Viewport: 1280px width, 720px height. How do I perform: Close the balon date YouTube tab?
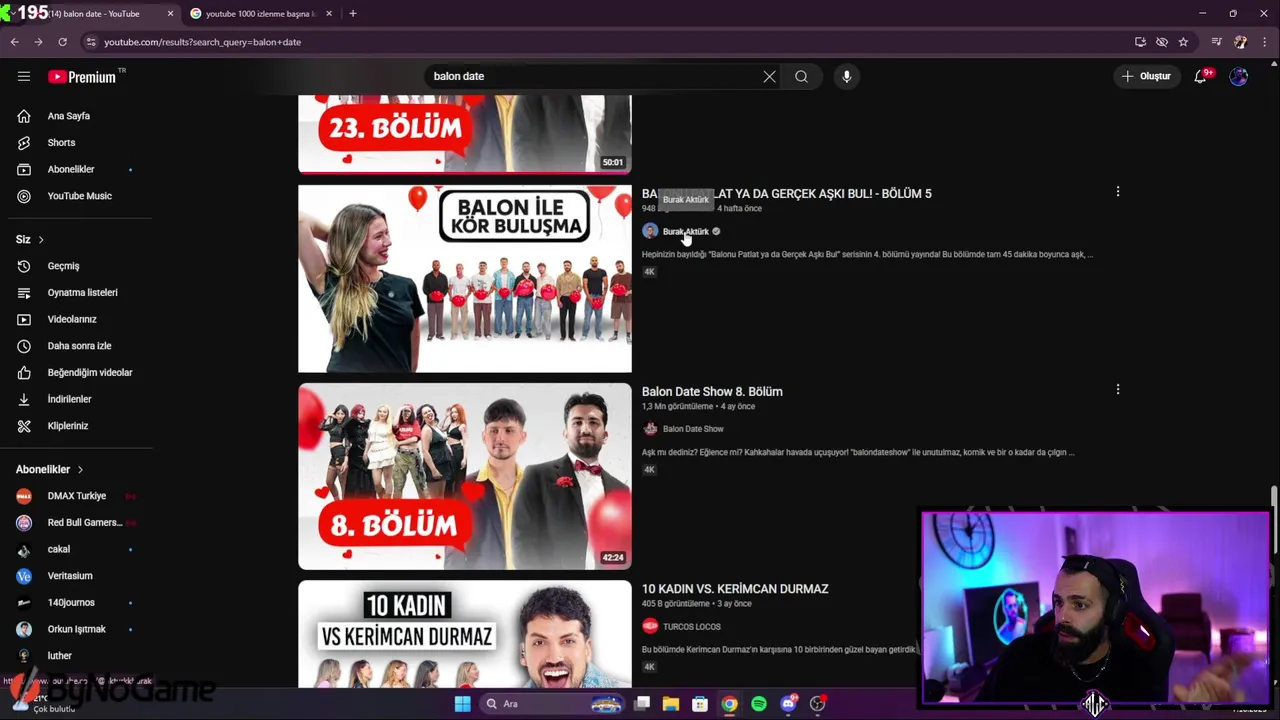(170, 14)
